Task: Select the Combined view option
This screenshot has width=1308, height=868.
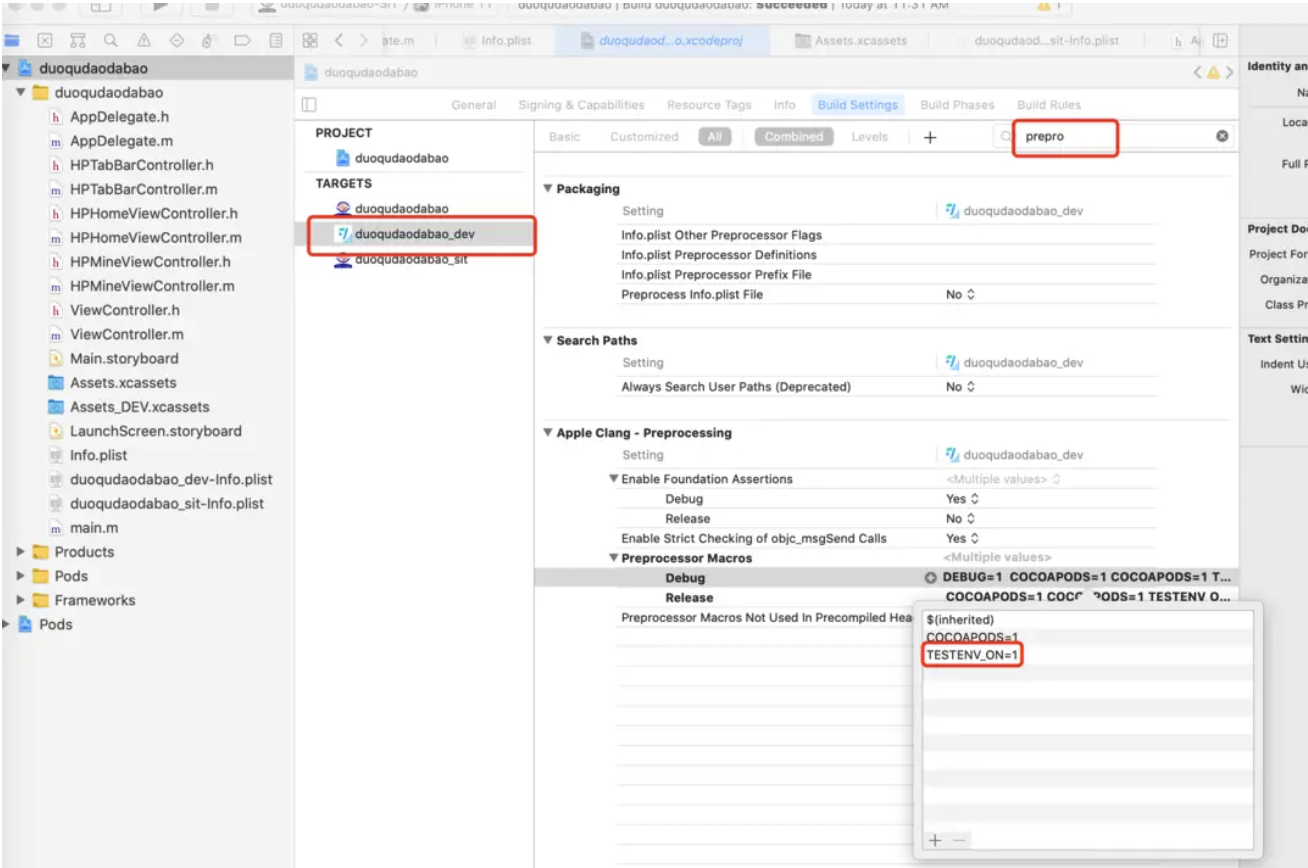Action: [x=794, y=137]
